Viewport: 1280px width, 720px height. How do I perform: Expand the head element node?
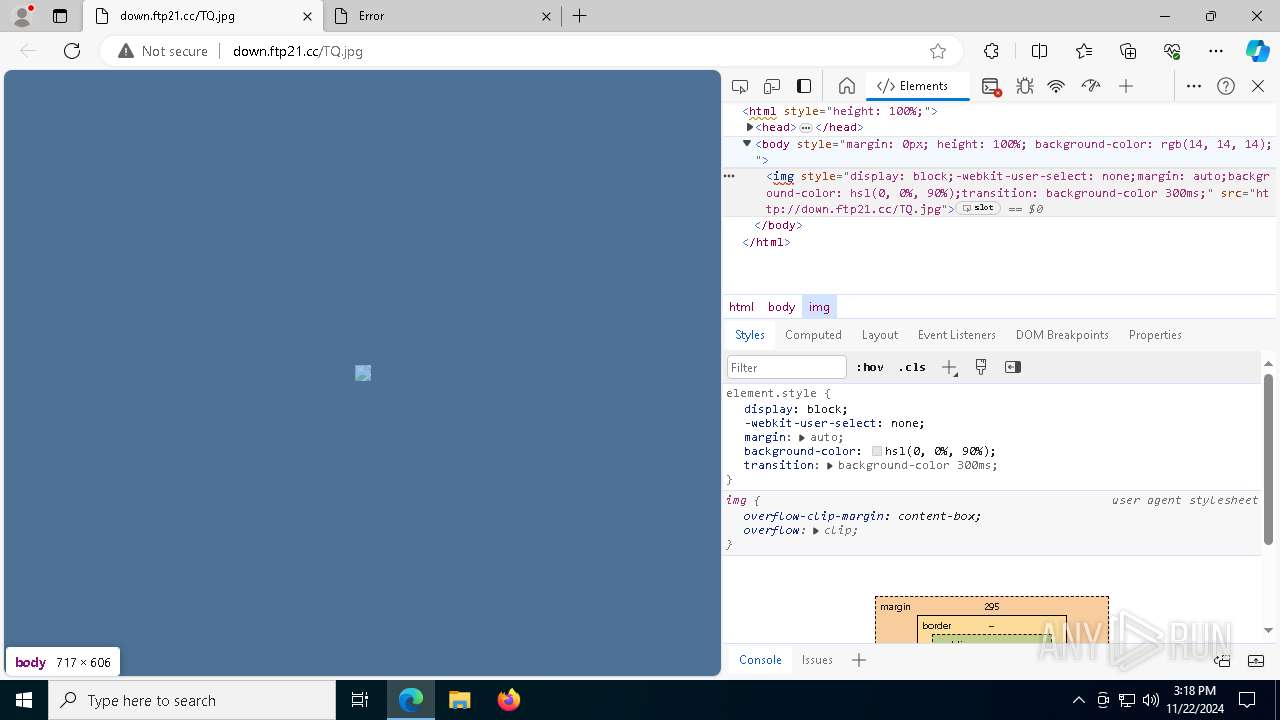click(x=750, y=127)
